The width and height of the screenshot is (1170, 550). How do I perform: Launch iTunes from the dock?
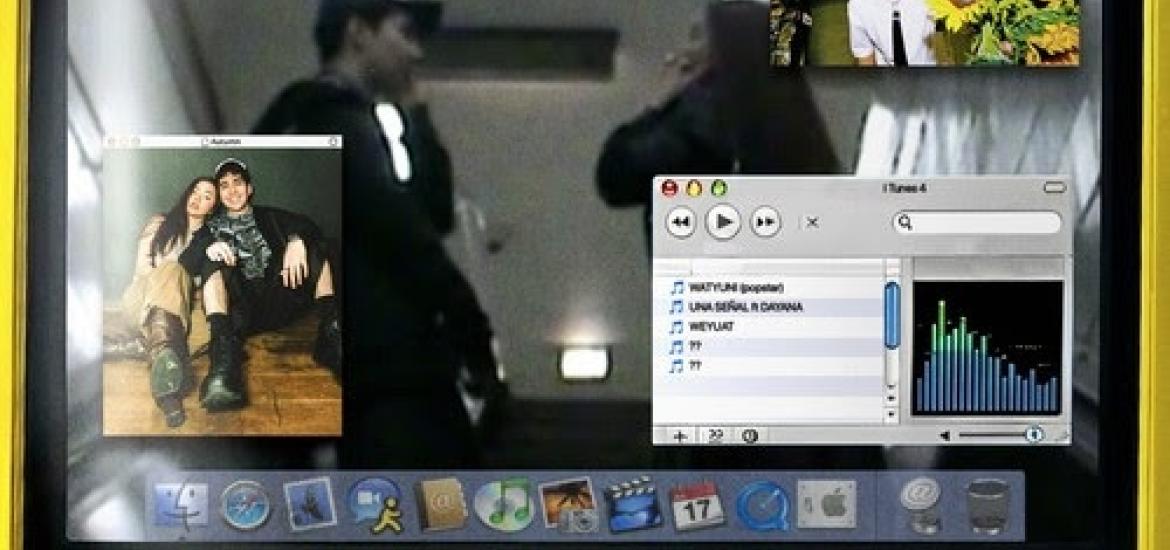click(504, 505)
